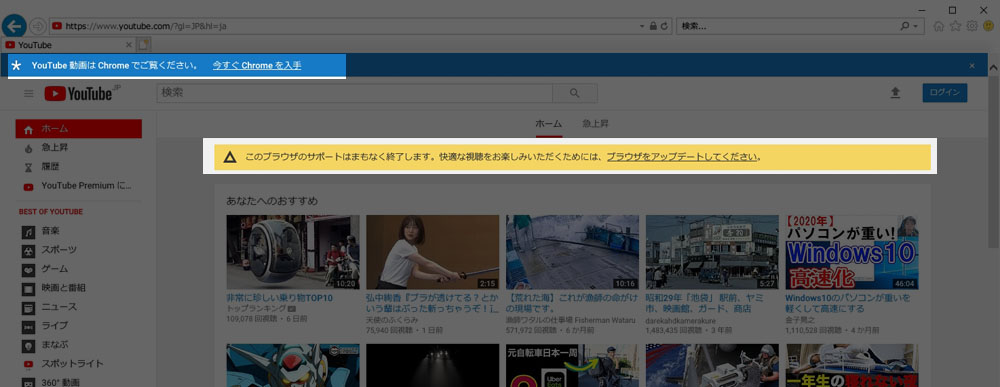The width and height of the screenshot is (1000, 387).
Task: Open the 昭和29年 池袋 video thumbnail
Action: coord(712,252)
